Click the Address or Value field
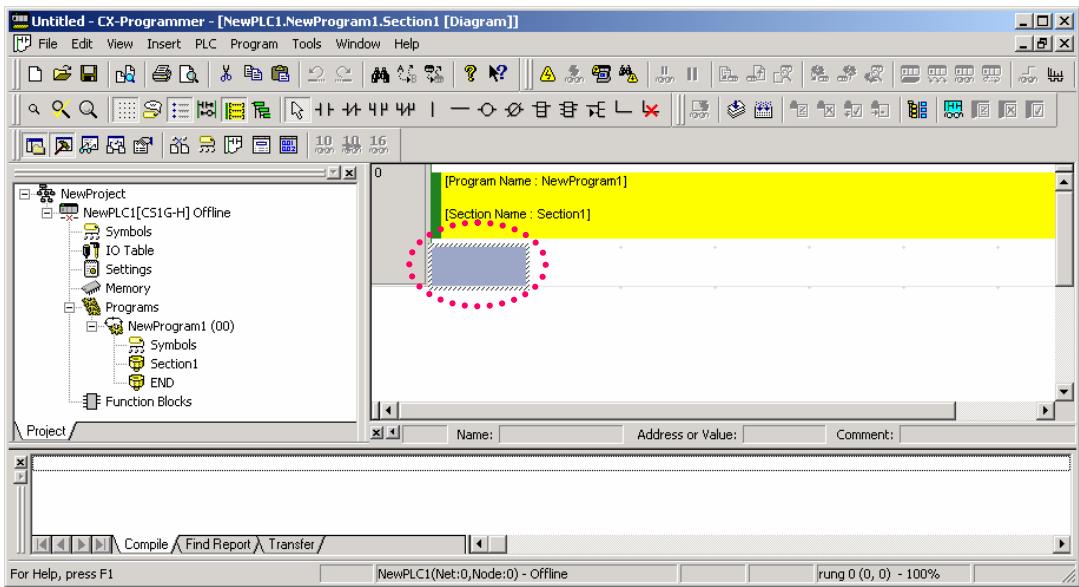This screenshot has height=587, width=1079. [784, 434]
